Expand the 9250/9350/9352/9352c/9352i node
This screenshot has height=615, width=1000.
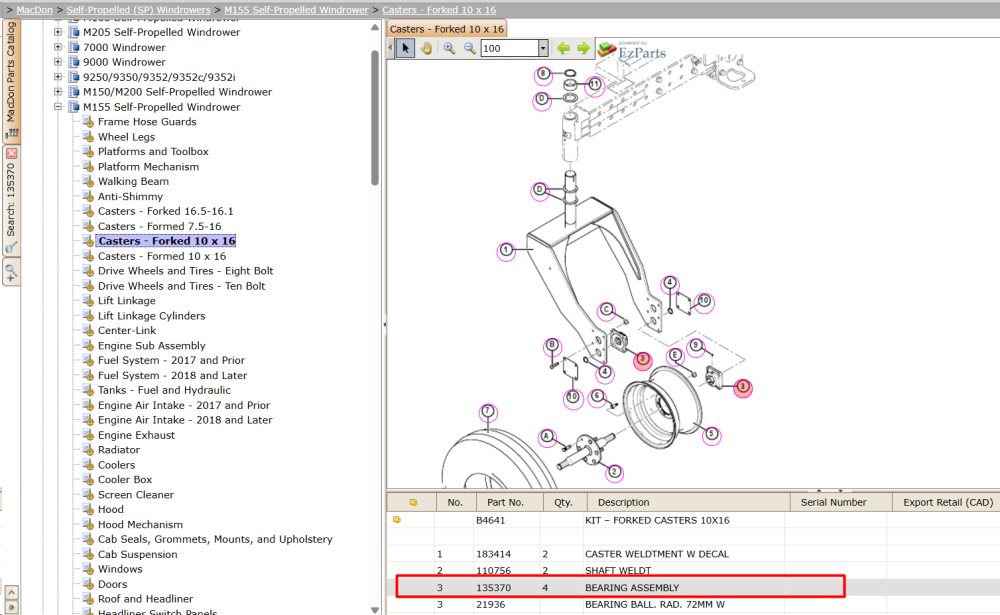pyautogui.click(x=58, y=77)
